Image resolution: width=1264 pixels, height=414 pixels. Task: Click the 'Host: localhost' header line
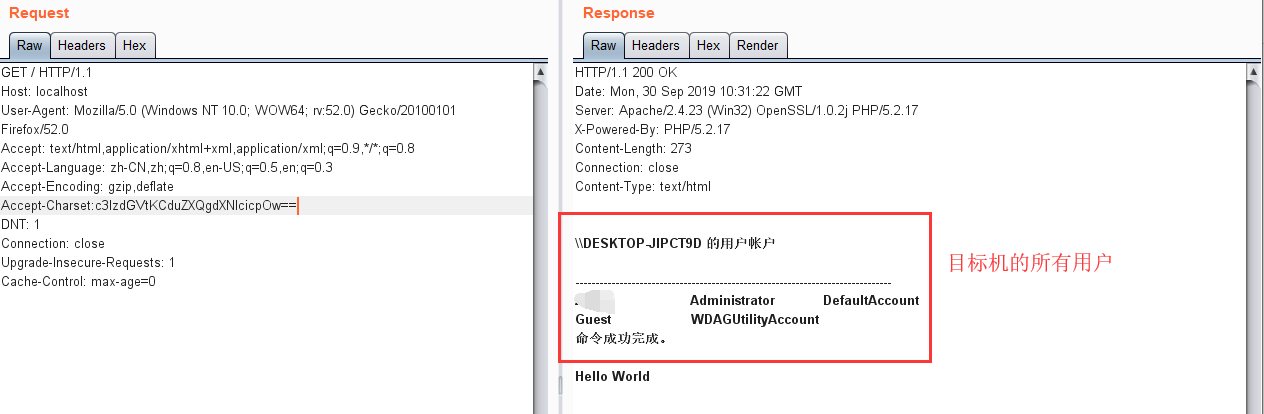click(44, 92)
